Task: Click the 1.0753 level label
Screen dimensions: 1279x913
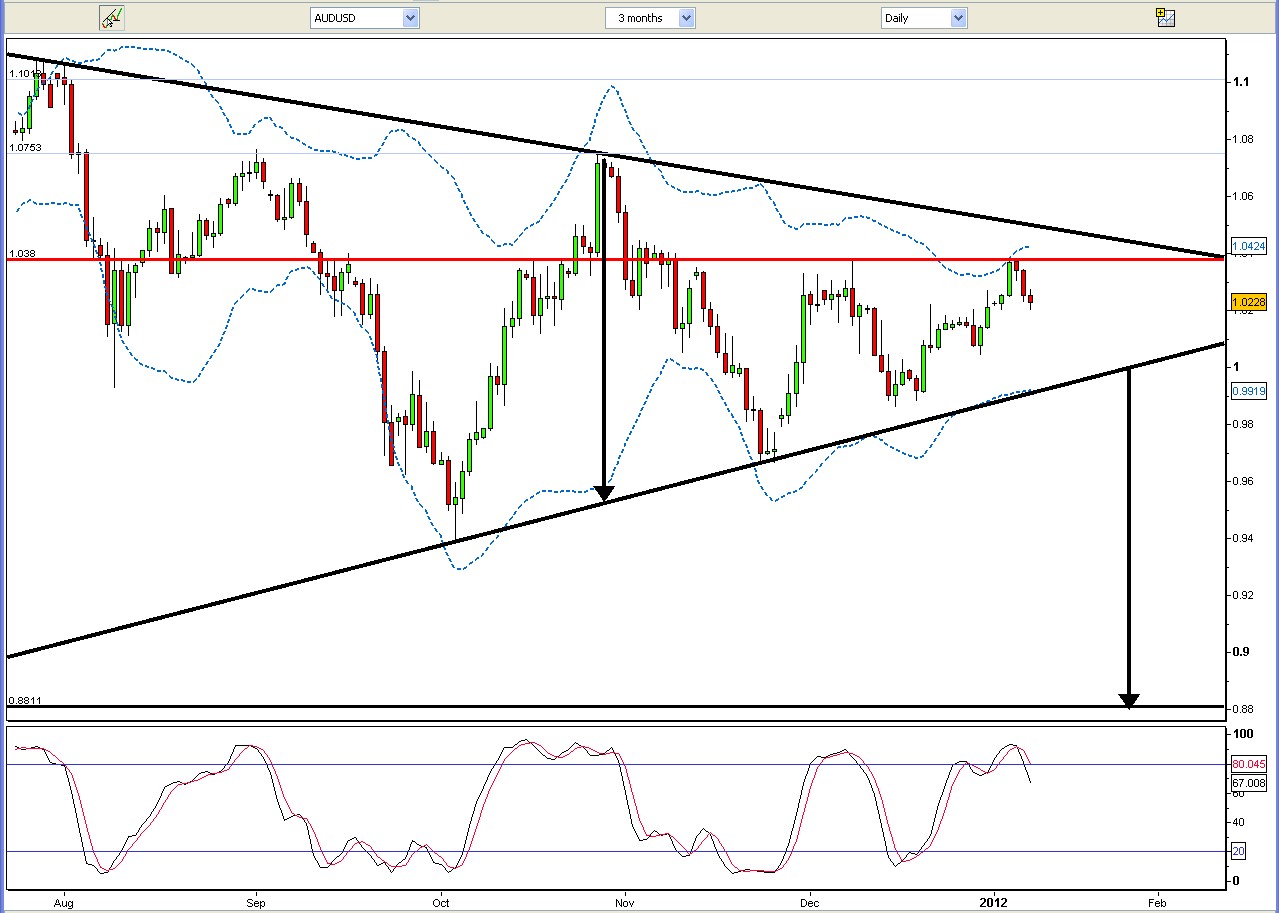Action: click(x=24, y=147)
